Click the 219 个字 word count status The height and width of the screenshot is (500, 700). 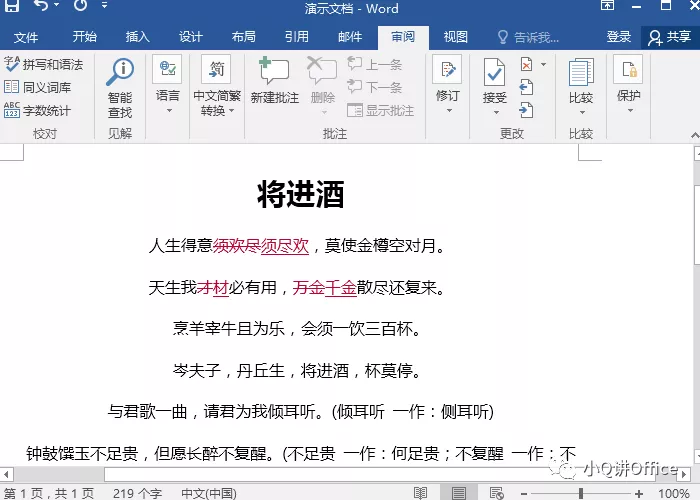coord(137,493)
